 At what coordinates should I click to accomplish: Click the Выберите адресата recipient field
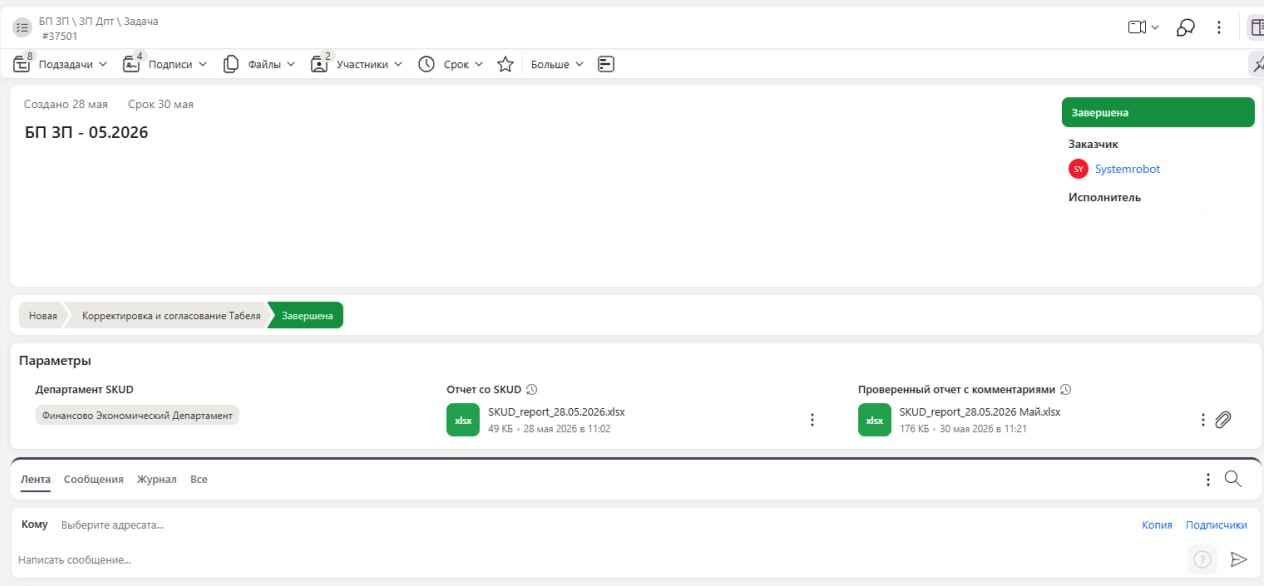pos(112,525)
